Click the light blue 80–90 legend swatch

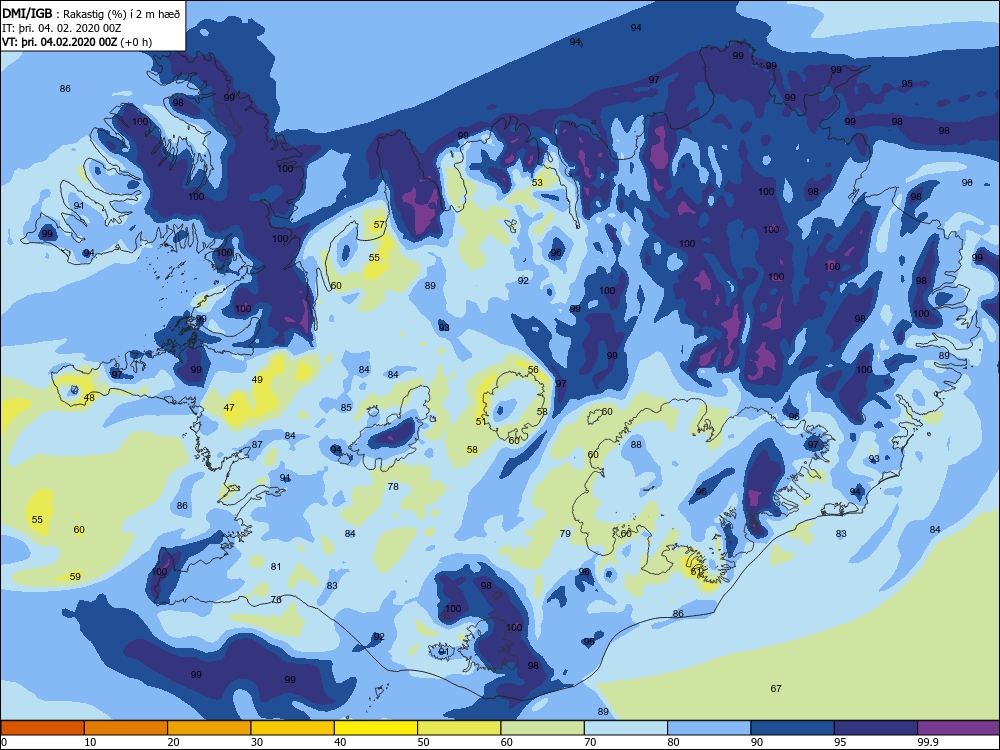click(709, 728)
